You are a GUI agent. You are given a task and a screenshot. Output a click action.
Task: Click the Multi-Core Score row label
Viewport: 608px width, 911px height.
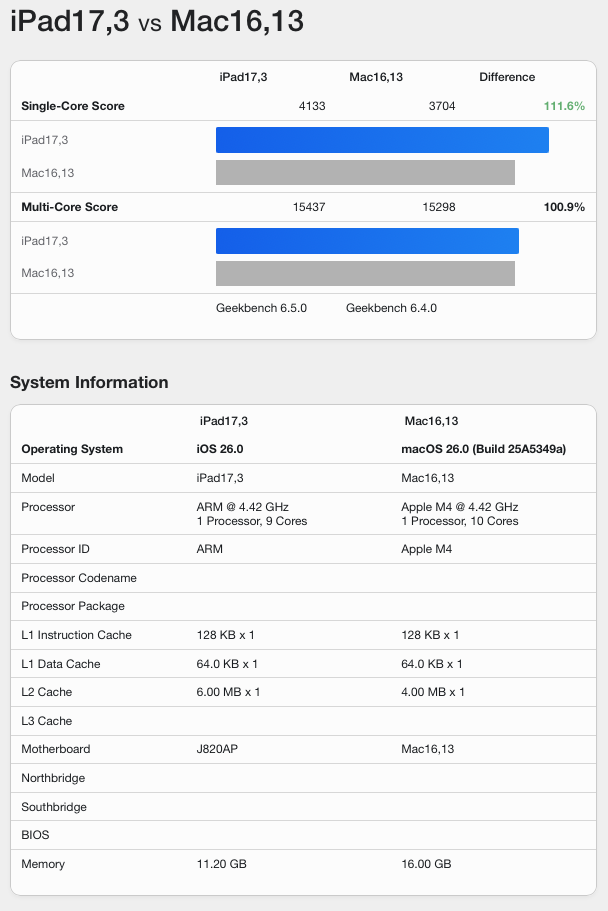click(x=69, y=207)
